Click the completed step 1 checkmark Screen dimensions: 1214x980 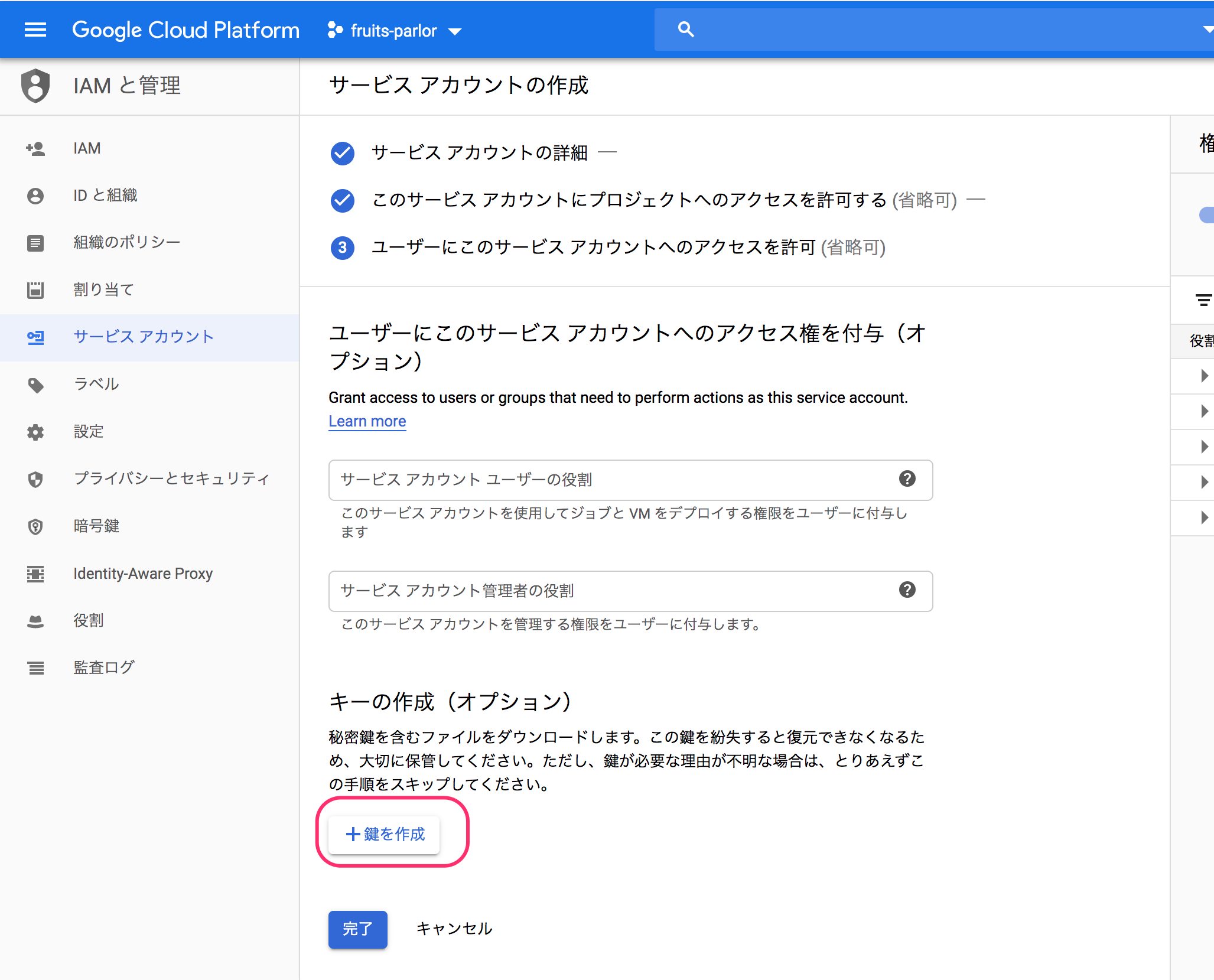point(343,153)
